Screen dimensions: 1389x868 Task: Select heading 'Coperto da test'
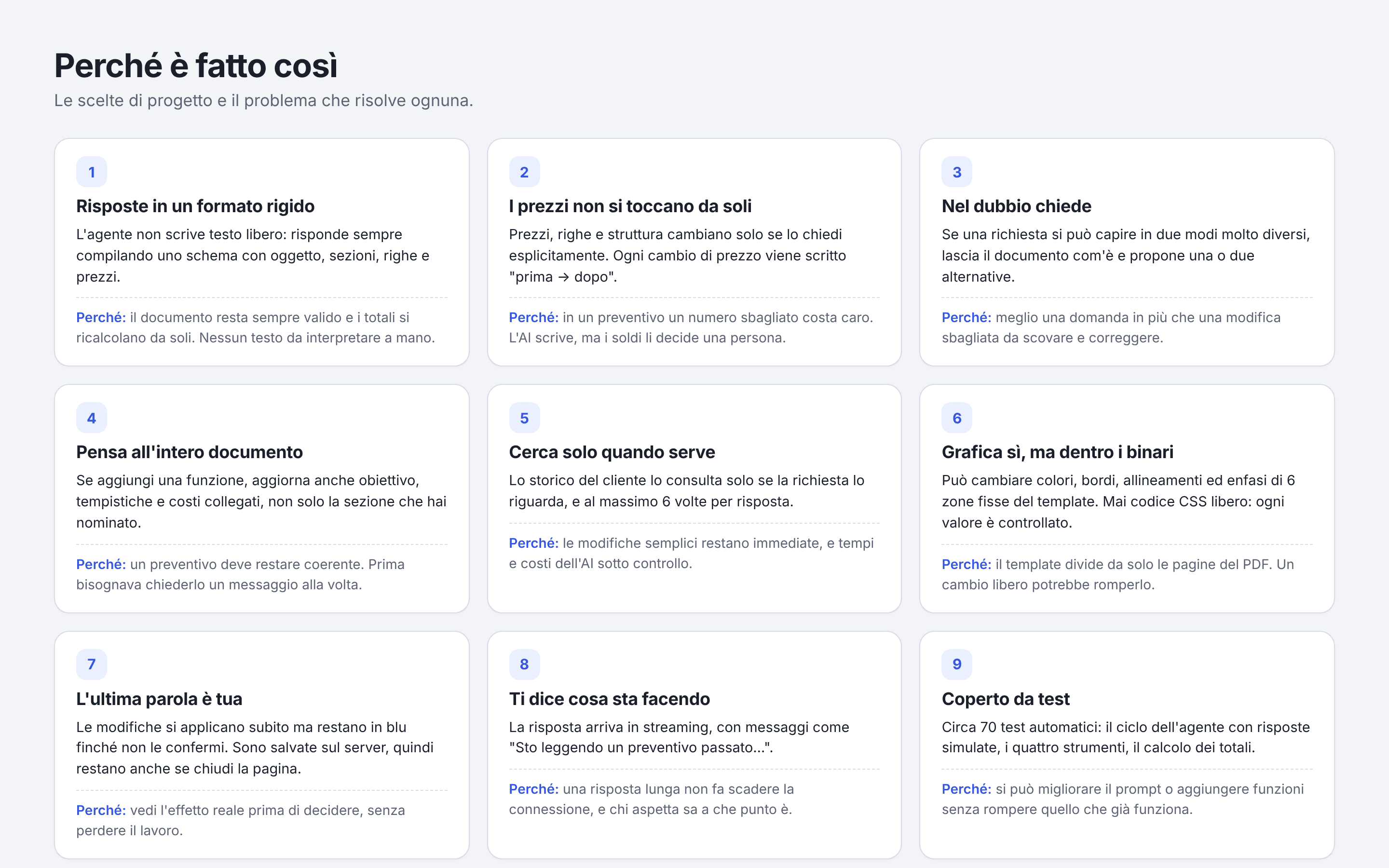point(1006,699)
